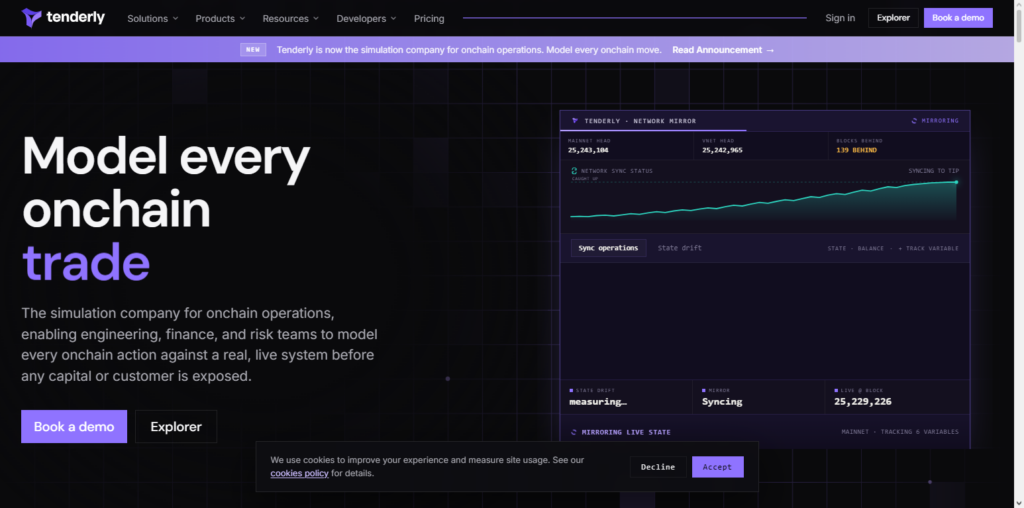Click the Mirror Syncing status

pos(722,402)
